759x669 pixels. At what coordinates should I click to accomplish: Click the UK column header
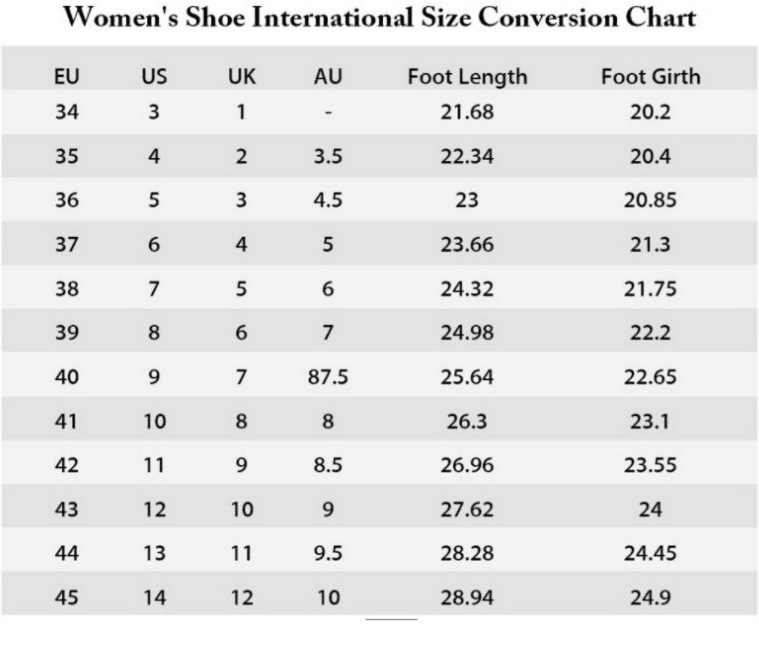tap(241, 77)
